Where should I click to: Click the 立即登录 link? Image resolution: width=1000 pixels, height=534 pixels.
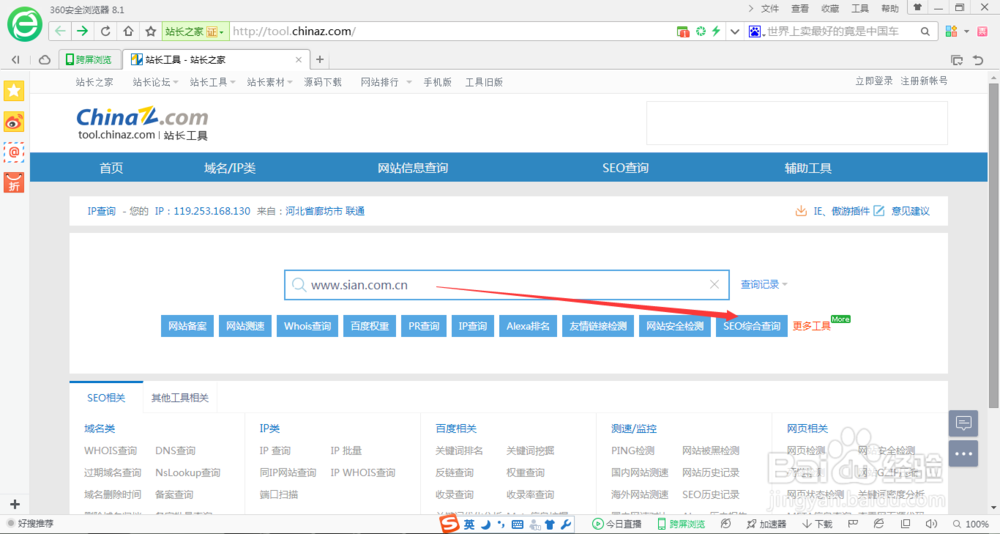(x=874, y=81)
